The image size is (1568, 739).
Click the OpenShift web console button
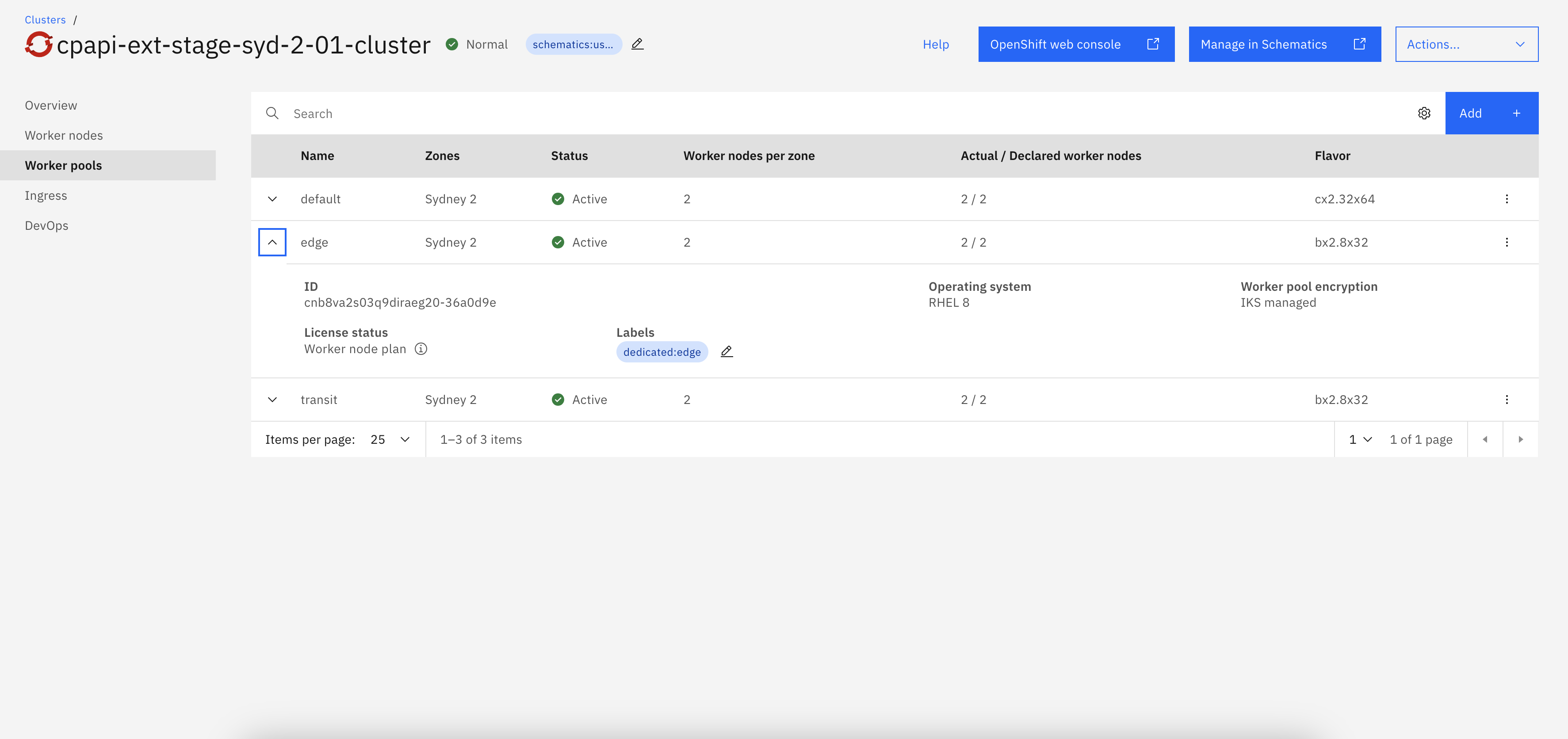(1075, 44)
